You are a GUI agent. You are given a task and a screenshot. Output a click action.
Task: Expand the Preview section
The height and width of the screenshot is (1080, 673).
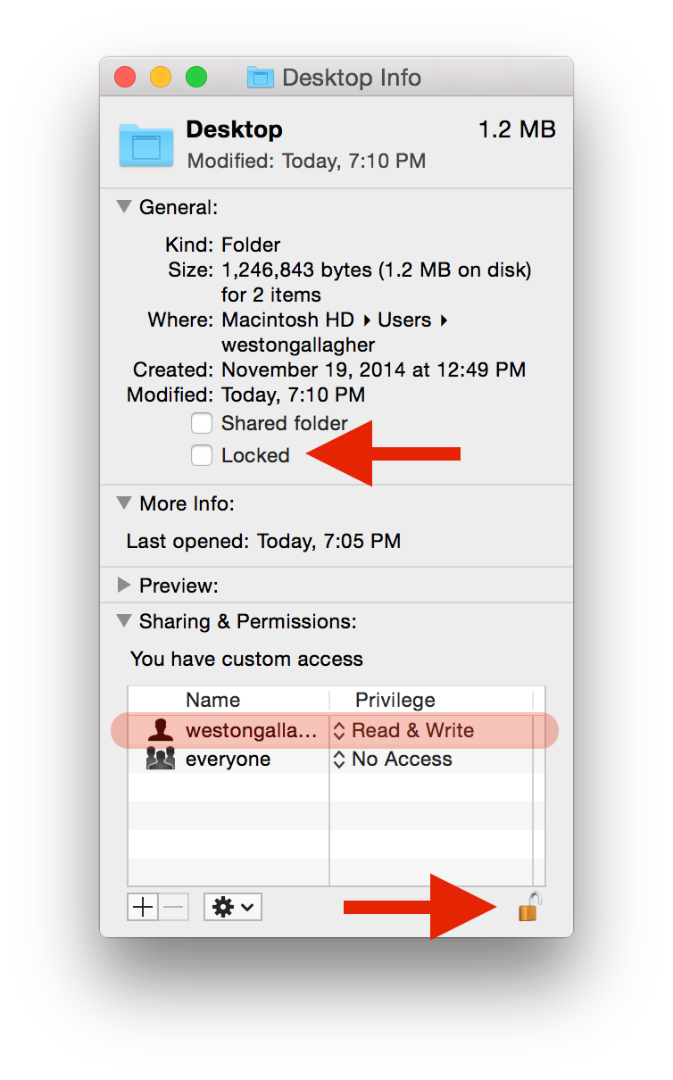(124, 585)
